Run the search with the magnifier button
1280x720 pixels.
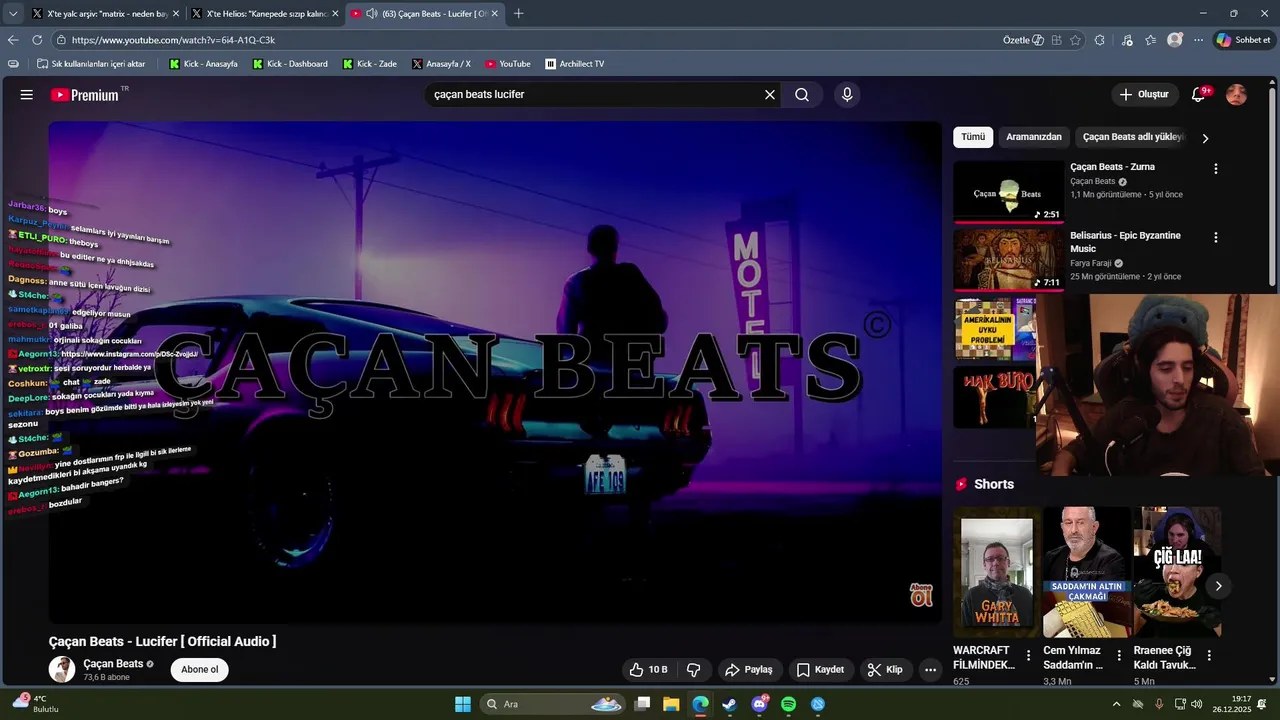(x=802, y=95)
